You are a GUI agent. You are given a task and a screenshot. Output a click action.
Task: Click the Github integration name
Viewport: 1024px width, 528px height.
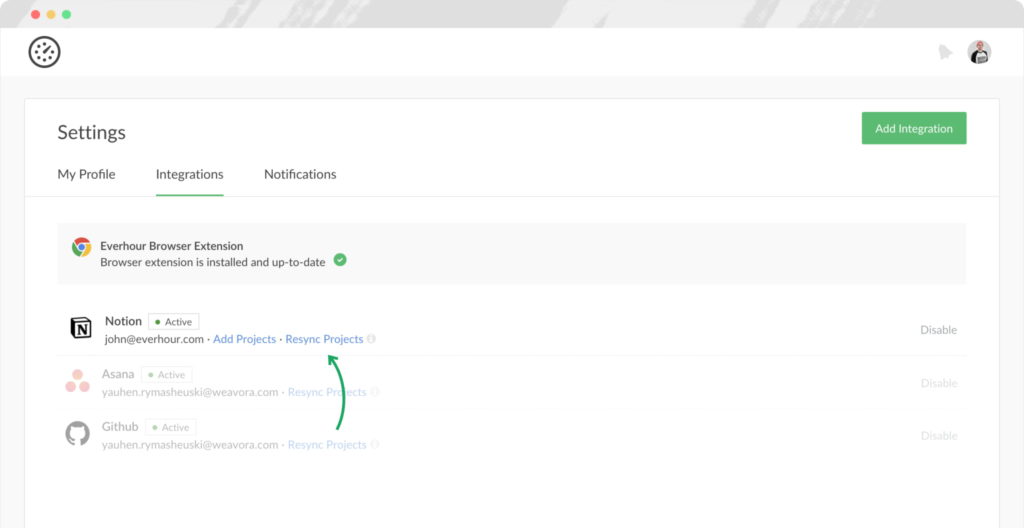coord(120,426)
